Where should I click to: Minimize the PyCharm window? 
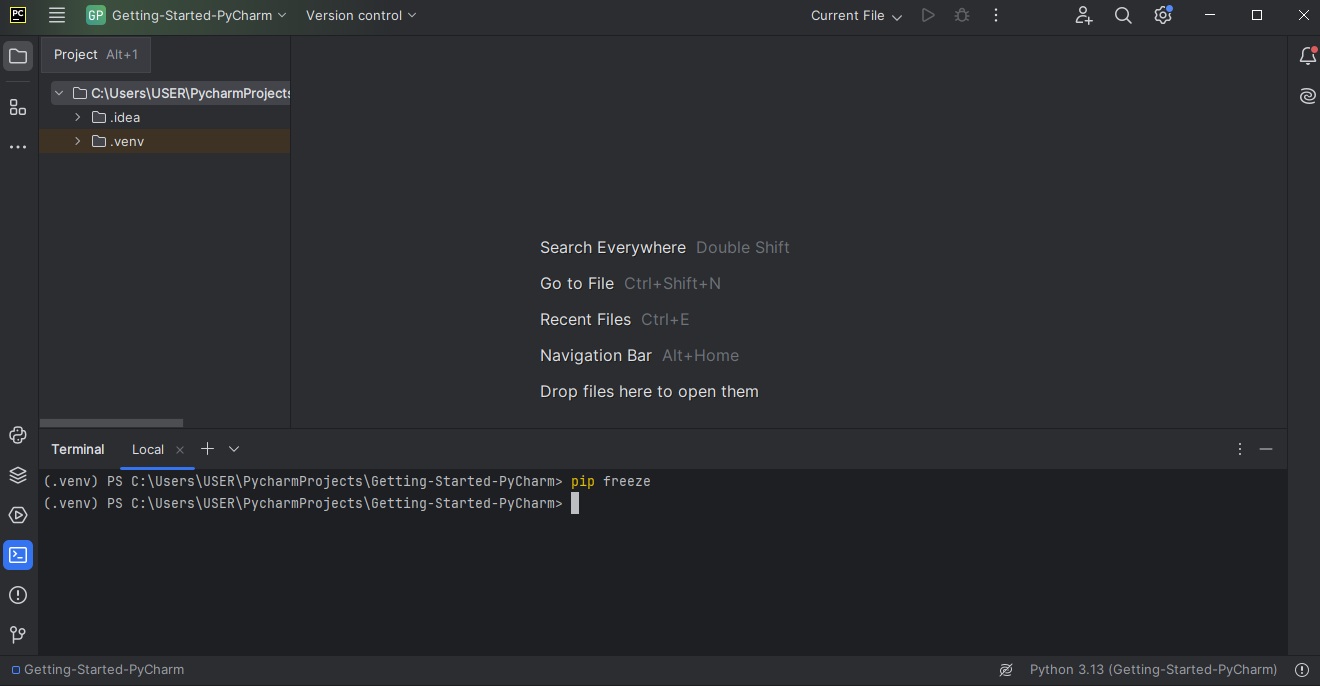tap(1211, 15)
